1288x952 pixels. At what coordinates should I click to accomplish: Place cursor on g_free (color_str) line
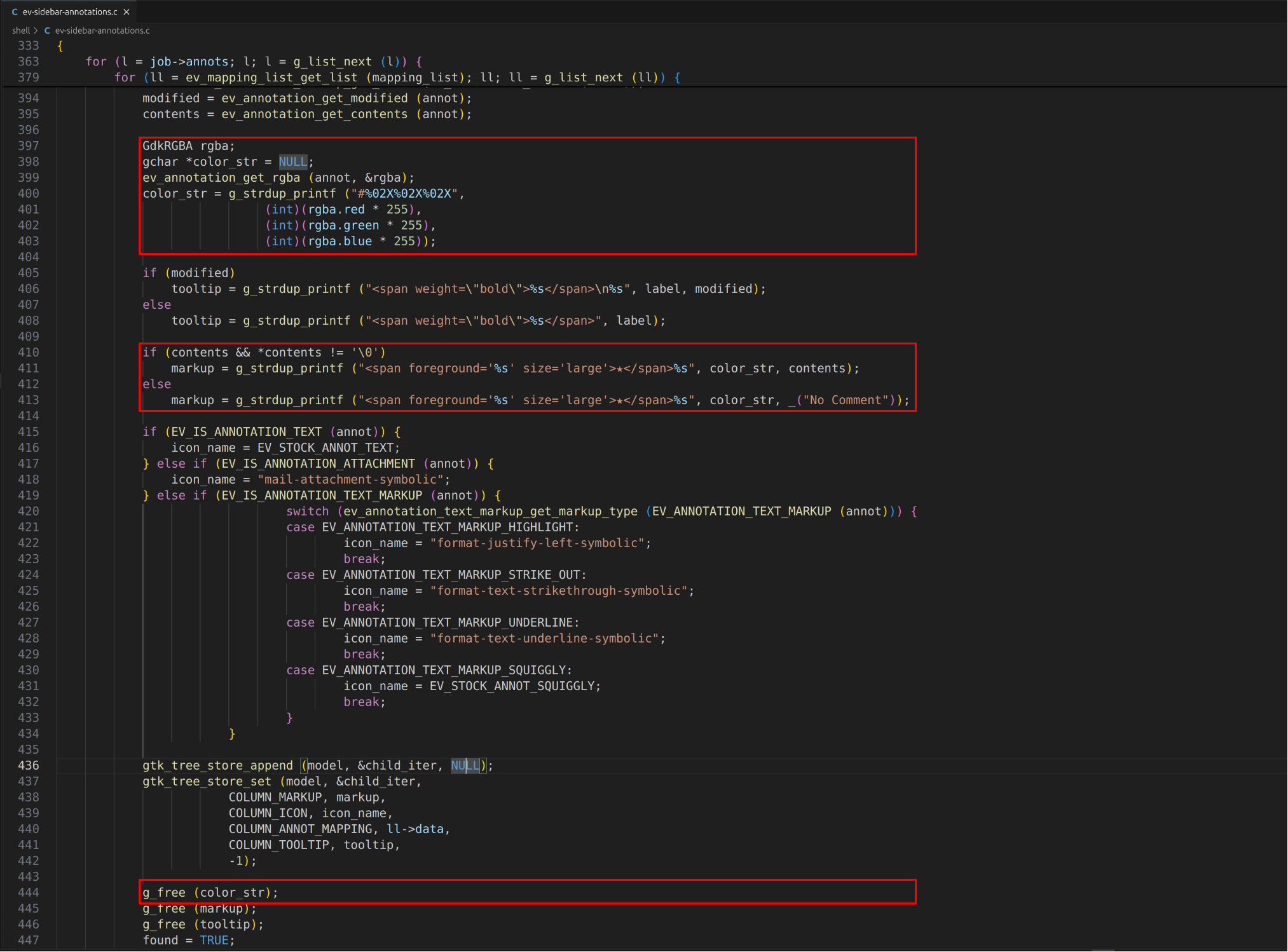click(210, 892)
